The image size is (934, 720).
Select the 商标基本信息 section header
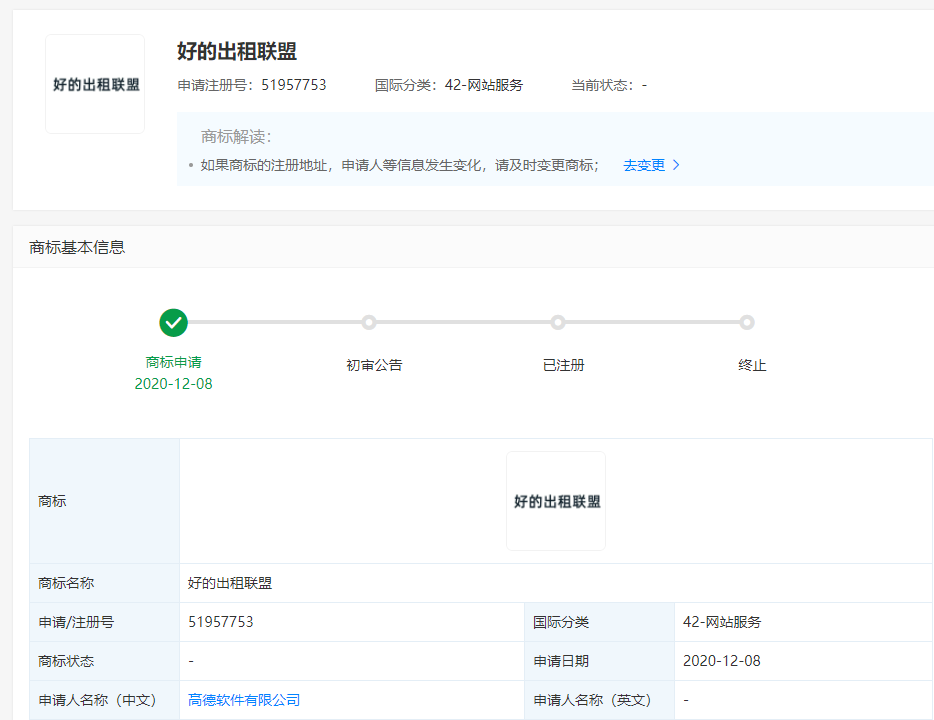click(78, 247)
